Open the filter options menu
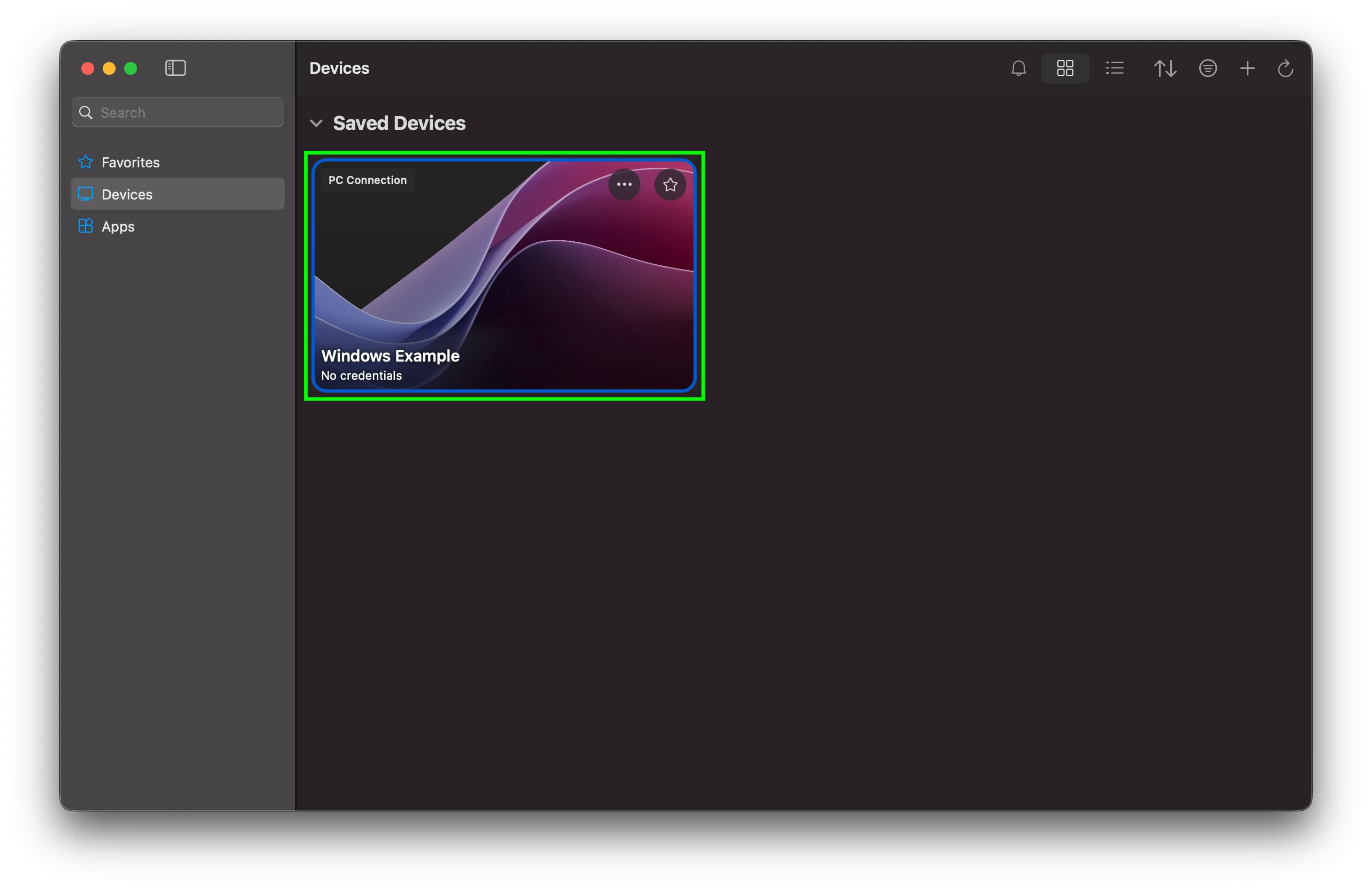This screenshot has width=1372, height=890. 1208,68
